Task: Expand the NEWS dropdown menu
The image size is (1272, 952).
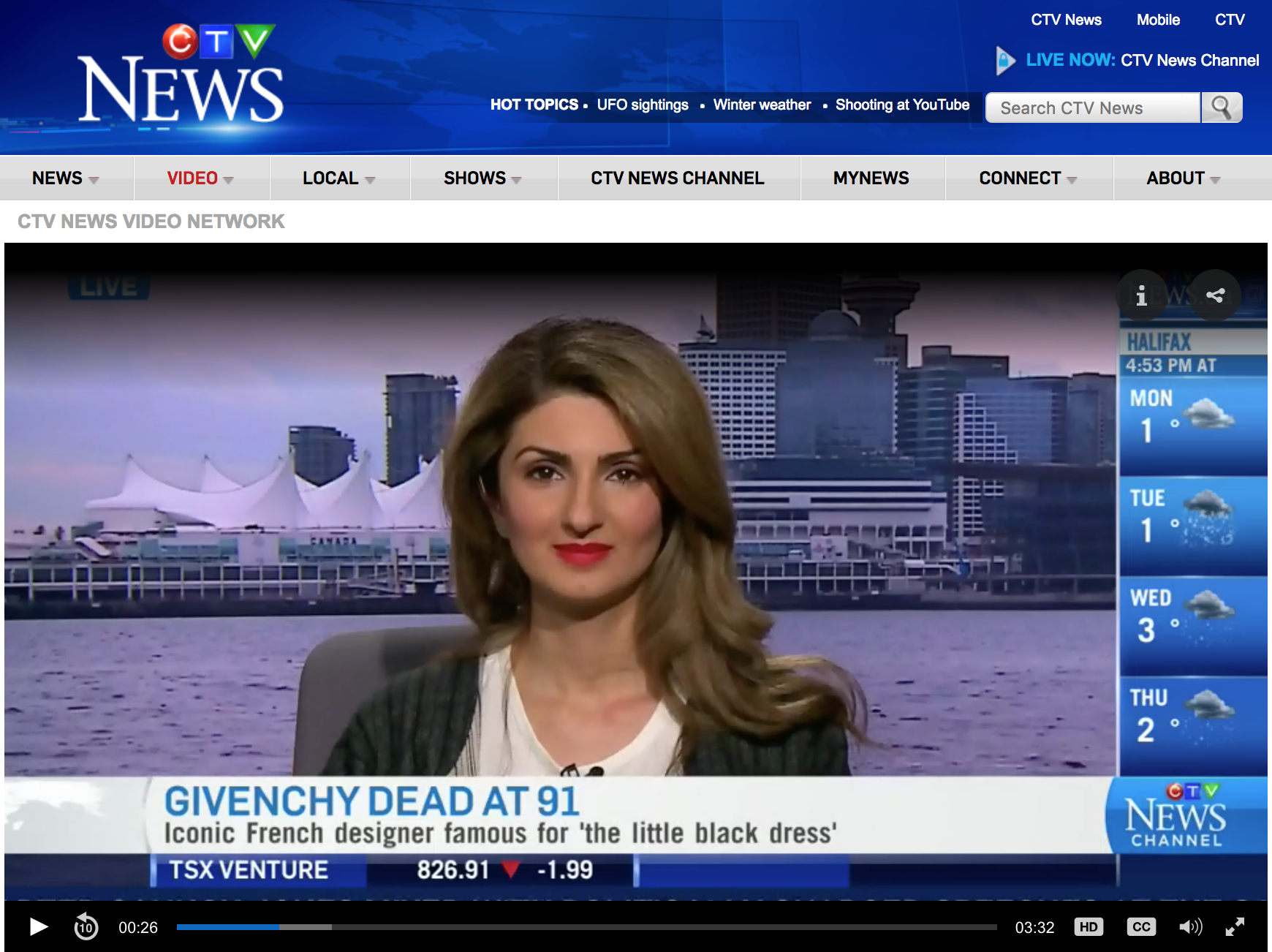Action: click(x=66, y=178)
